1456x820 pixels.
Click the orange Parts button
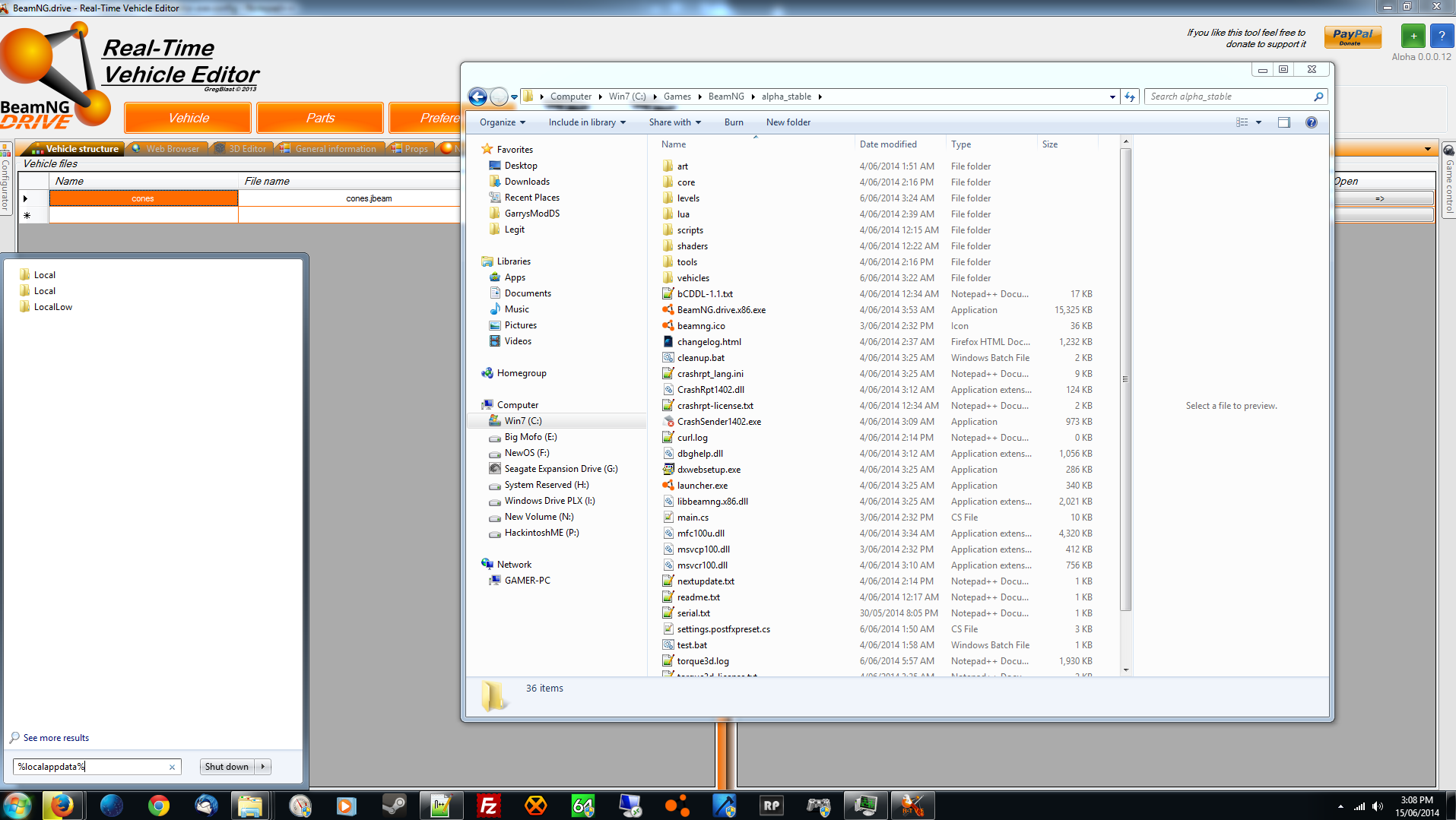pos(320,118)
